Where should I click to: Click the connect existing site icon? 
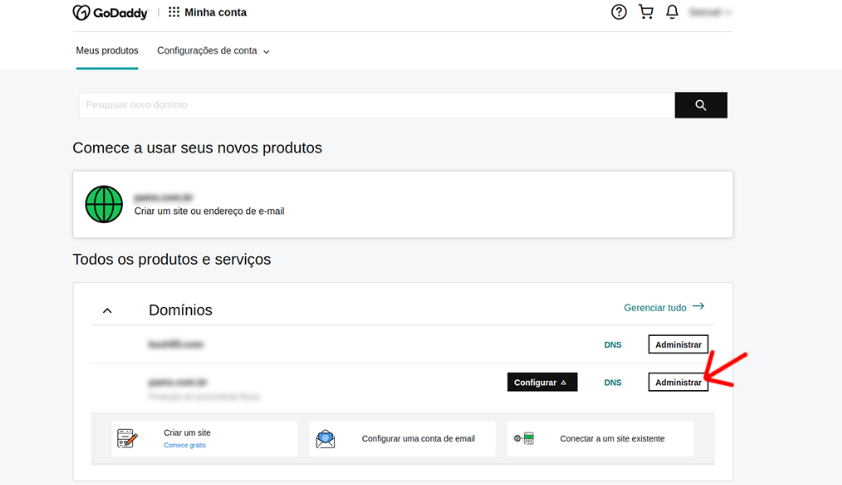(524, 438)
